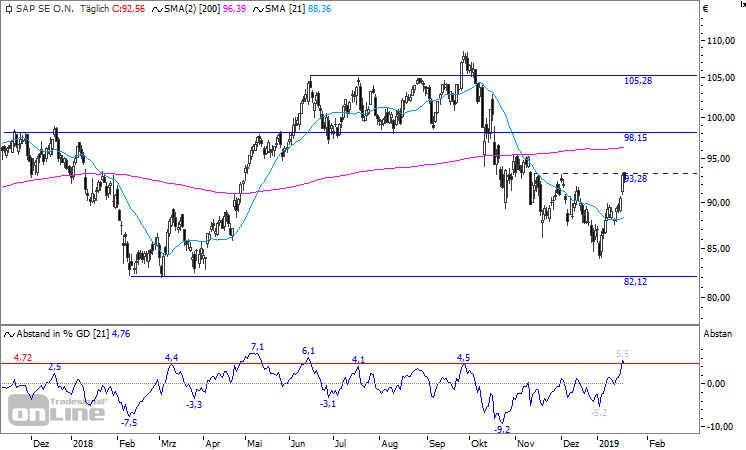Click the Sep month label
The width and height of the screenshot is (746, 450).
[x=437, y=443]
